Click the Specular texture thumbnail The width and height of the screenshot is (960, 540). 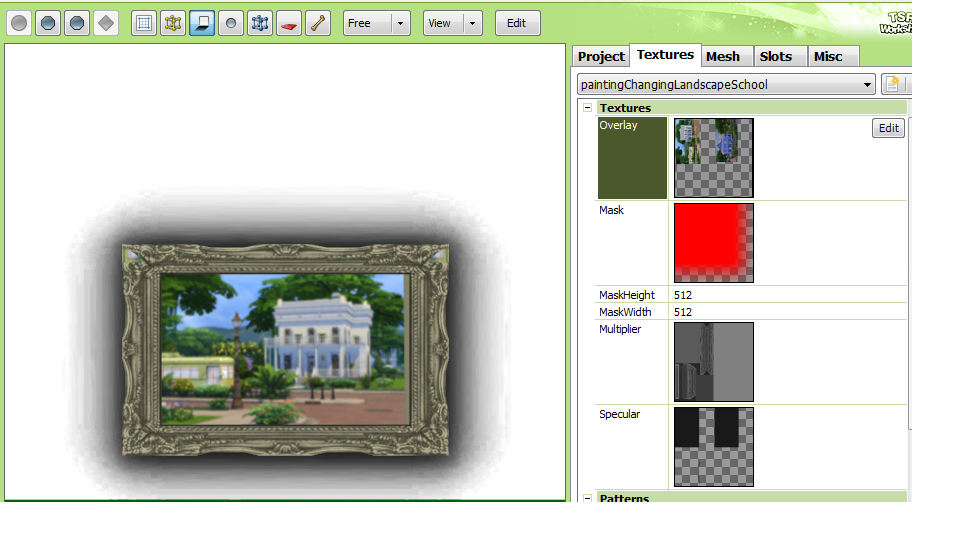coord(714,447)
